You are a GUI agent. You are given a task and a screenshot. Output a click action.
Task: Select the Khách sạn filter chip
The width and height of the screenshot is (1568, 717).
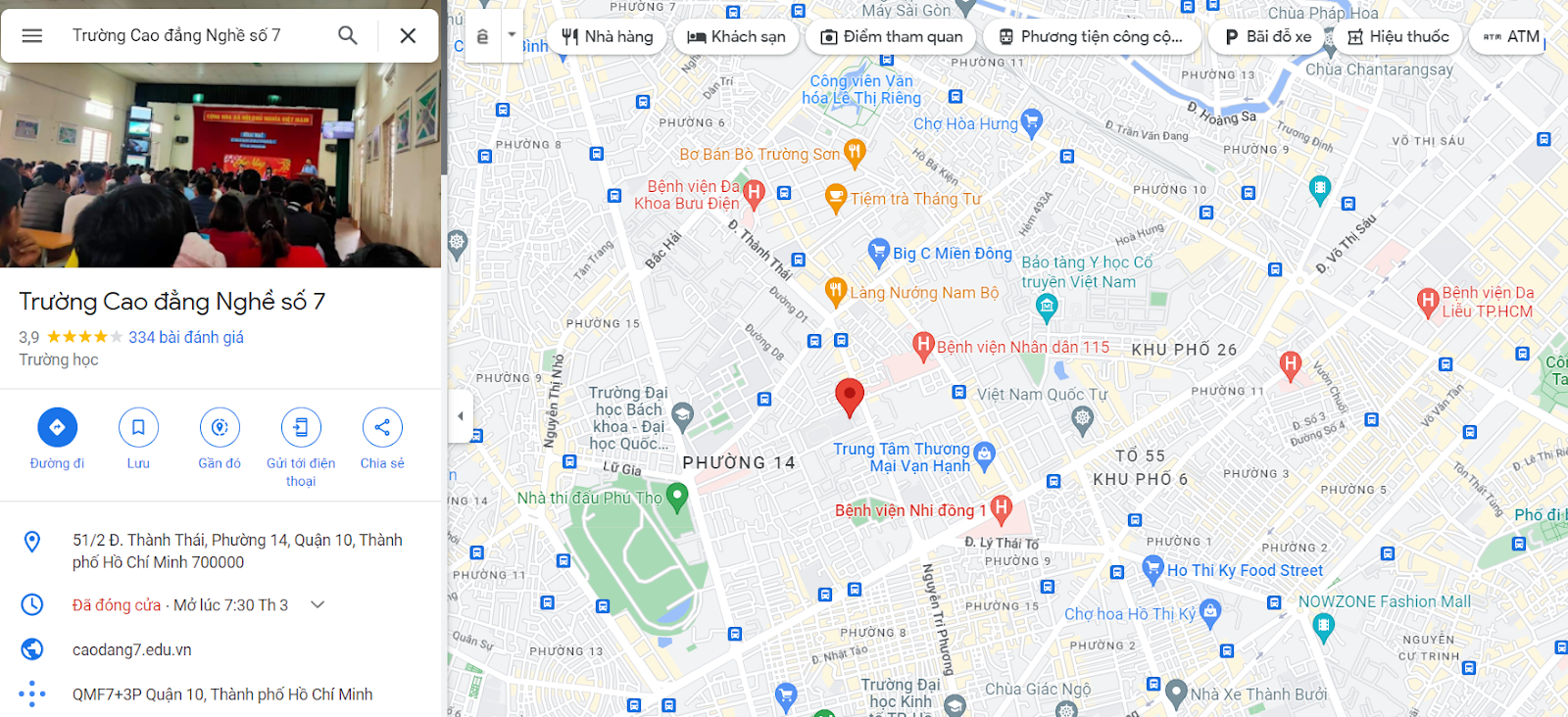[736, 36]
